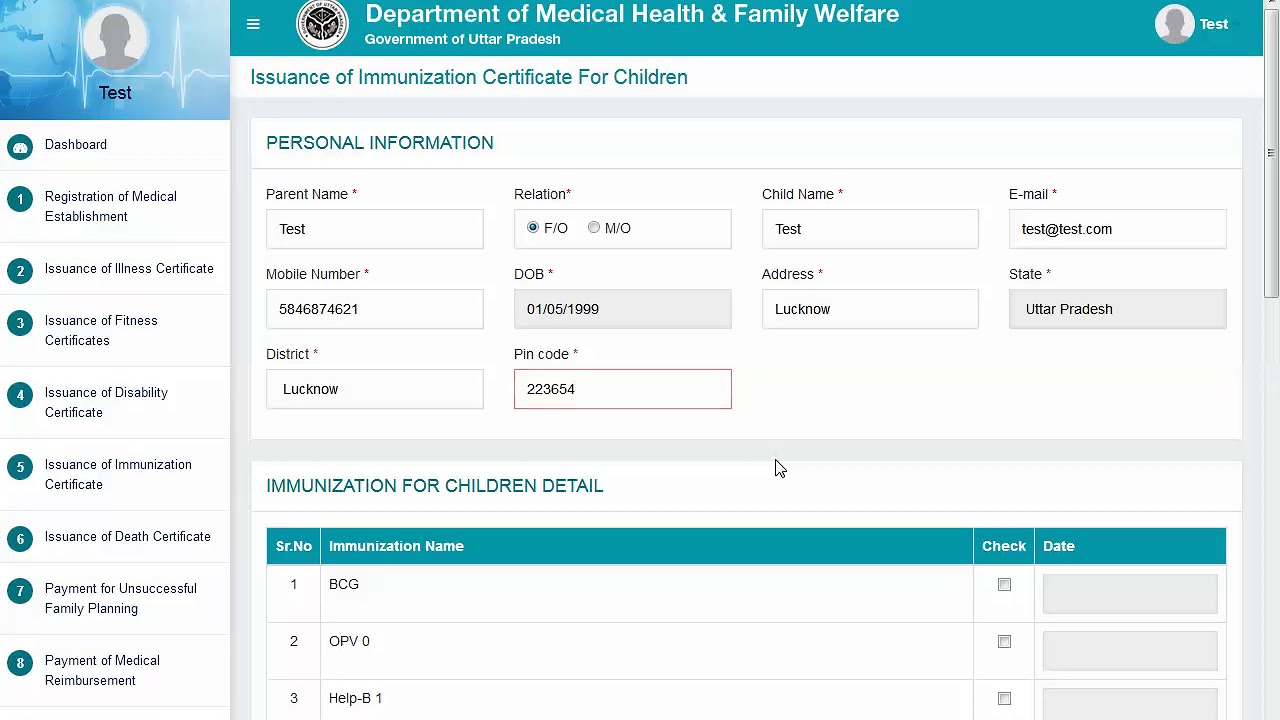Screen dimensions: 1280x720
Task: Click the number 5 badge for Immunization Certificate
Action: tap(20, 467)
